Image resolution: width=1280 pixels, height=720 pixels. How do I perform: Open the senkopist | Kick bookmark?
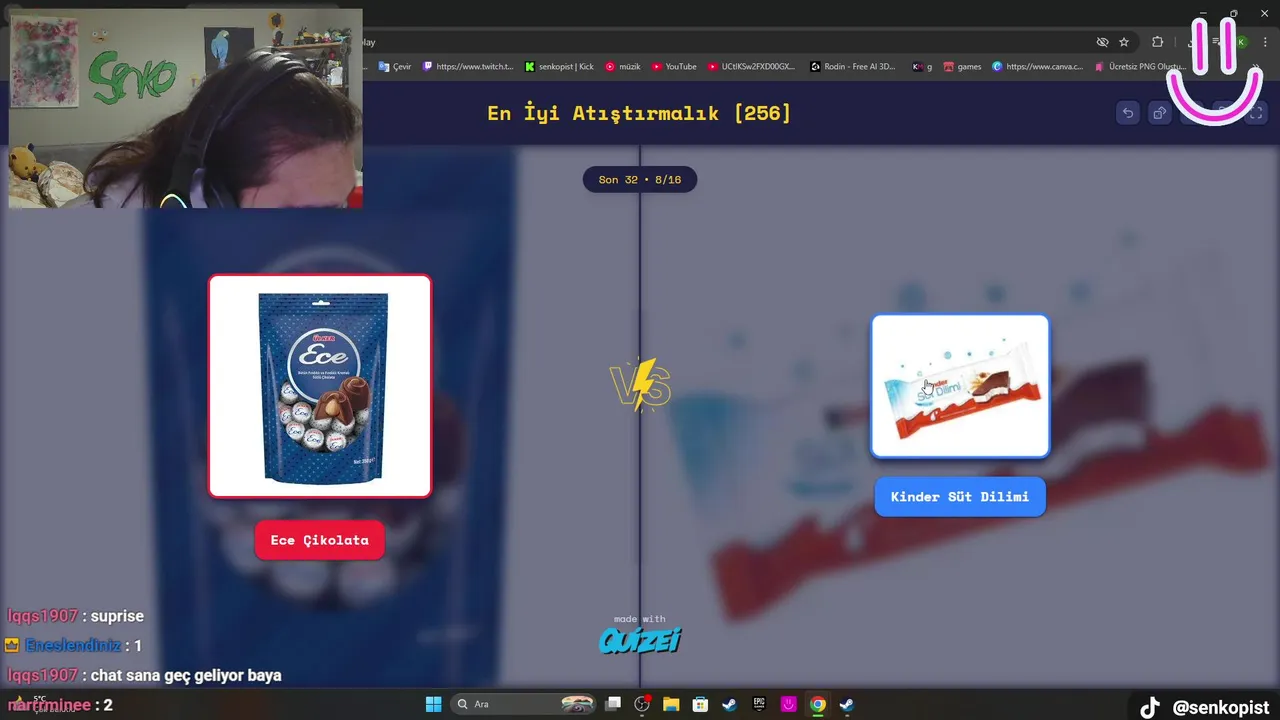pyautogui.click(x=559, y=67)
